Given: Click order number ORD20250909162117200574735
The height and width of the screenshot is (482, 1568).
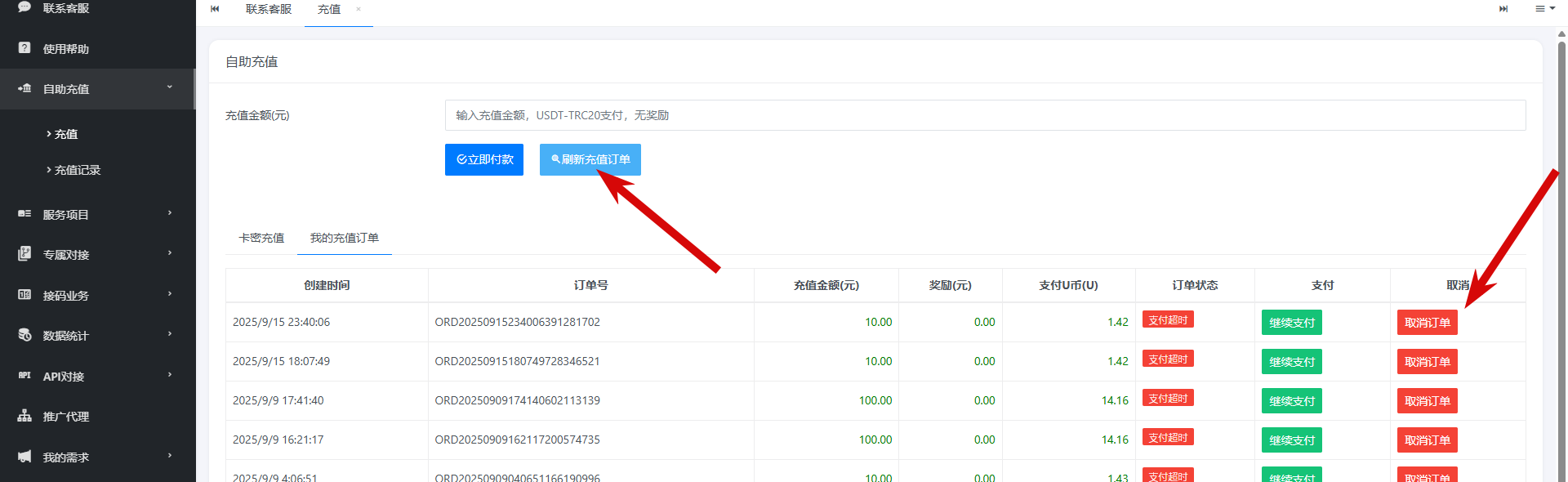Looking at the screenshot, I should click(x=517, y=440).
